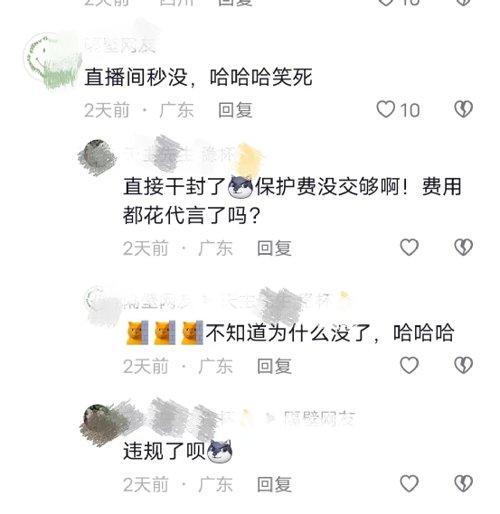The width and height of the screenshot is (500, 514).
Task: Tap the 隔壁网友 mention in last reply
Action: pyautogui.click(x=320, y=419)
